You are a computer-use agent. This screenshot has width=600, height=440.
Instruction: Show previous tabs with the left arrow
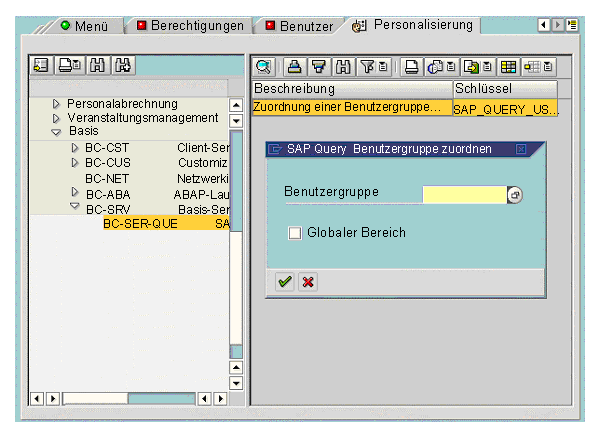click(544, 25)
